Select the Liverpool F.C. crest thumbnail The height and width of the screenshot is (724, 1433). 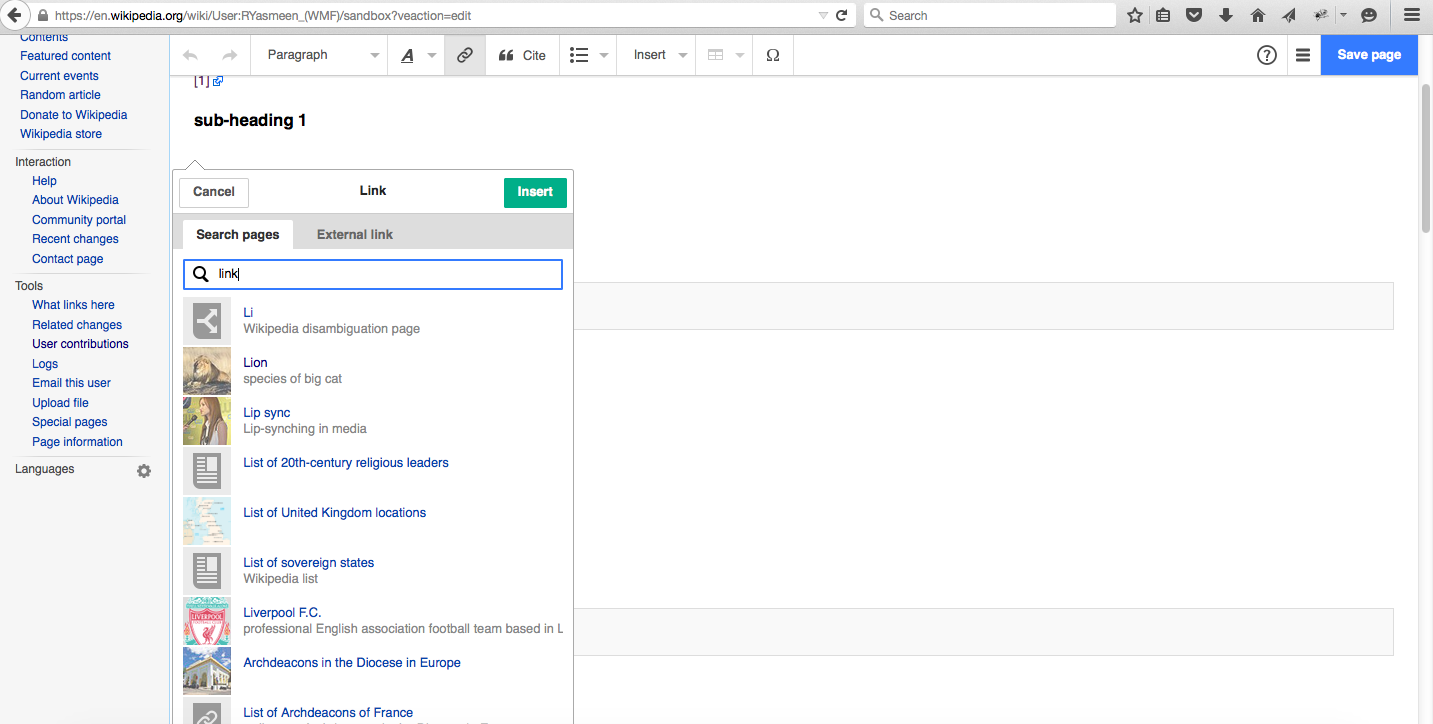point(207,621)
